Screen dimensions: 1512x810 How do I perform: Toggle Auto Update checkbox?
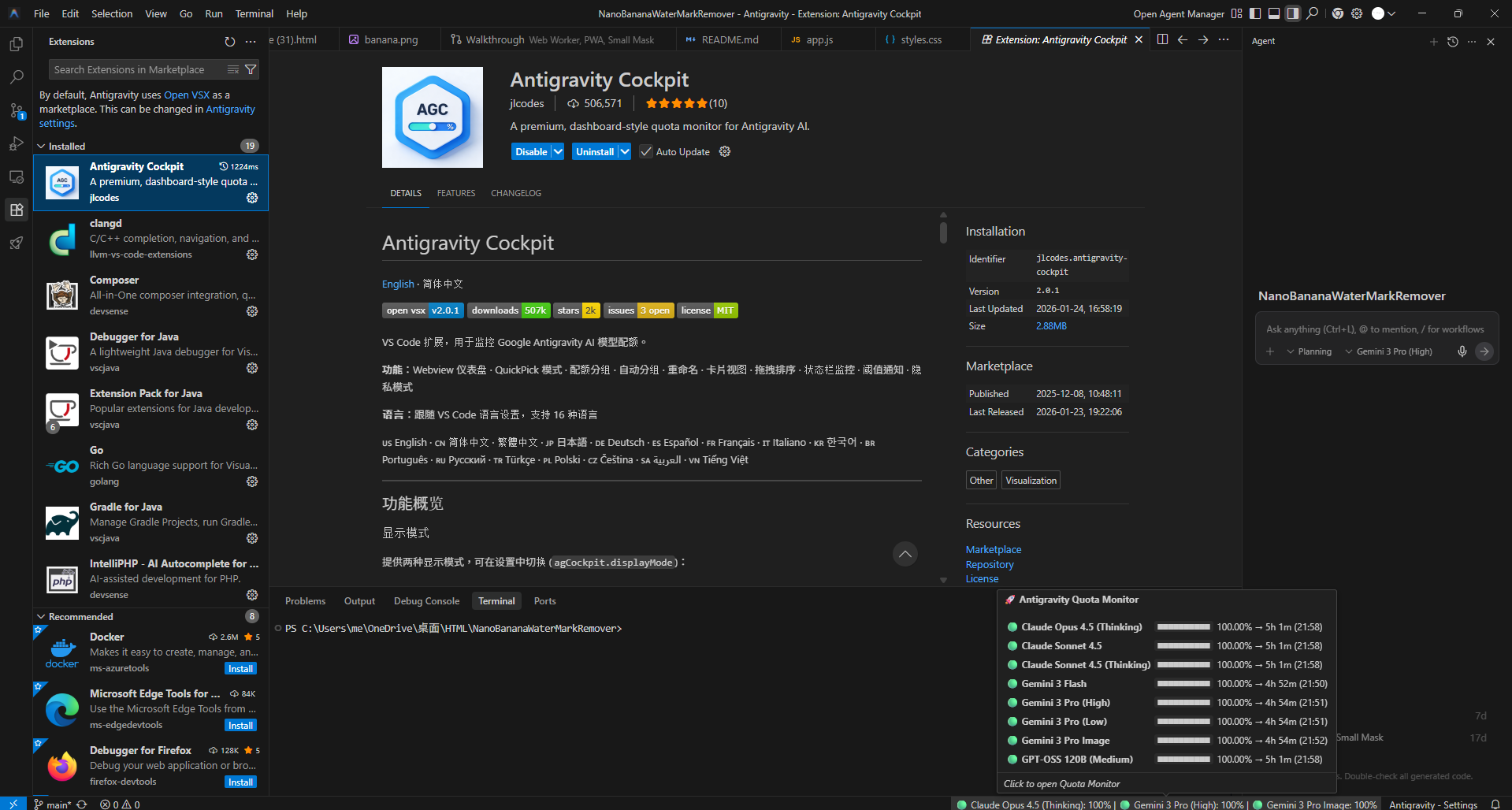coord(646,151)
